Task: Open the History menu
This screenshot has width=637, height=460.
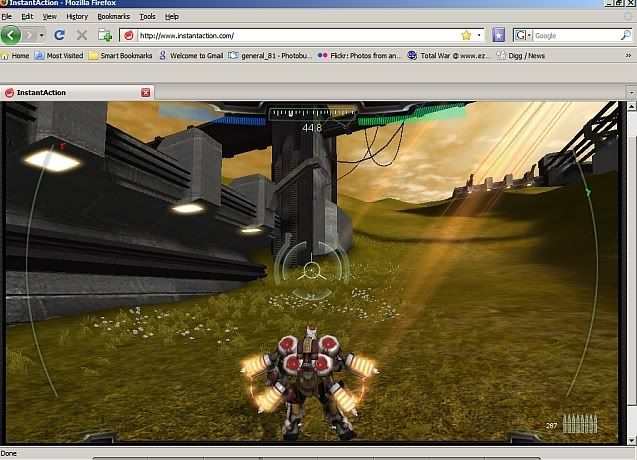Action: [77, 17]
